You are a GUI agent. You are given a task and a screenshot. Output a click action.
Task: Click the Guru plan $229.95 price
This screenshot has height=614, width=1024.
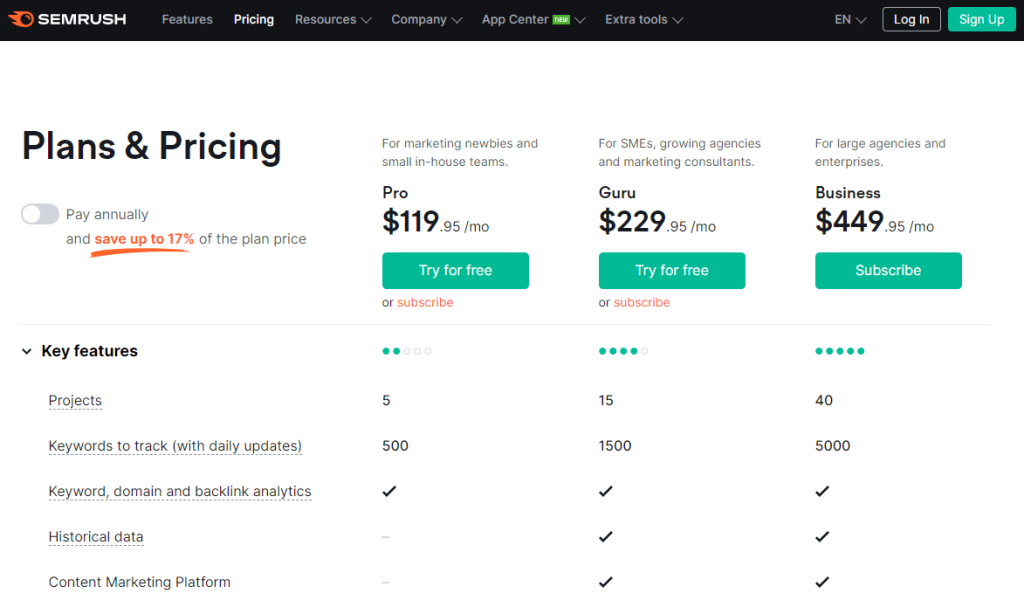click(657, 222)
